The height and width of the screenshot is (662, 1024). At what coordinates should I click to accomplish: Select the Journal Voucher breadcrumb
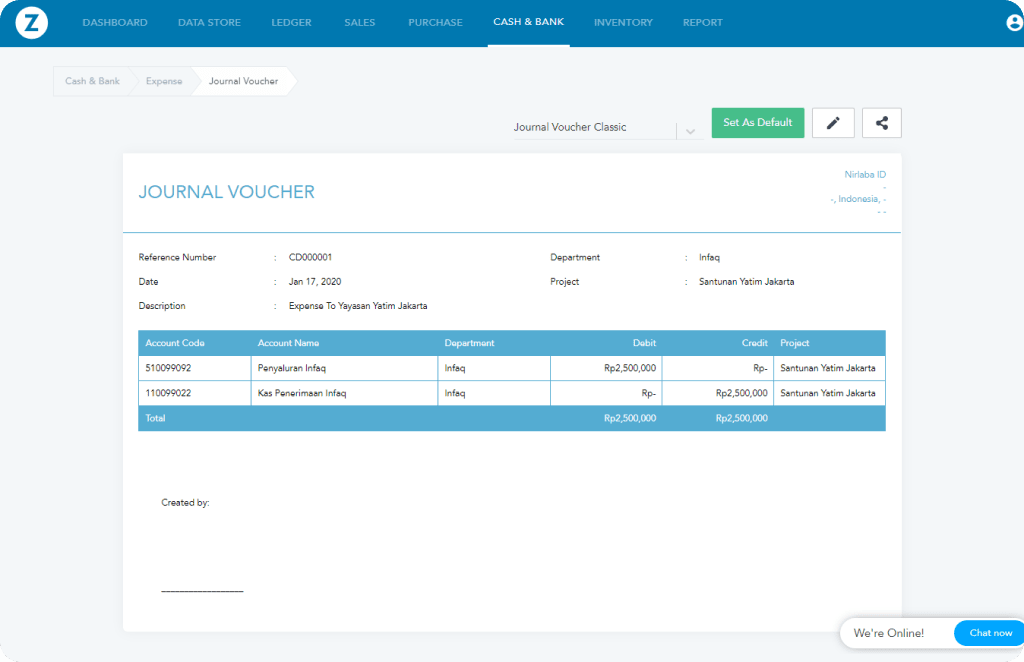tap(243, 81)
